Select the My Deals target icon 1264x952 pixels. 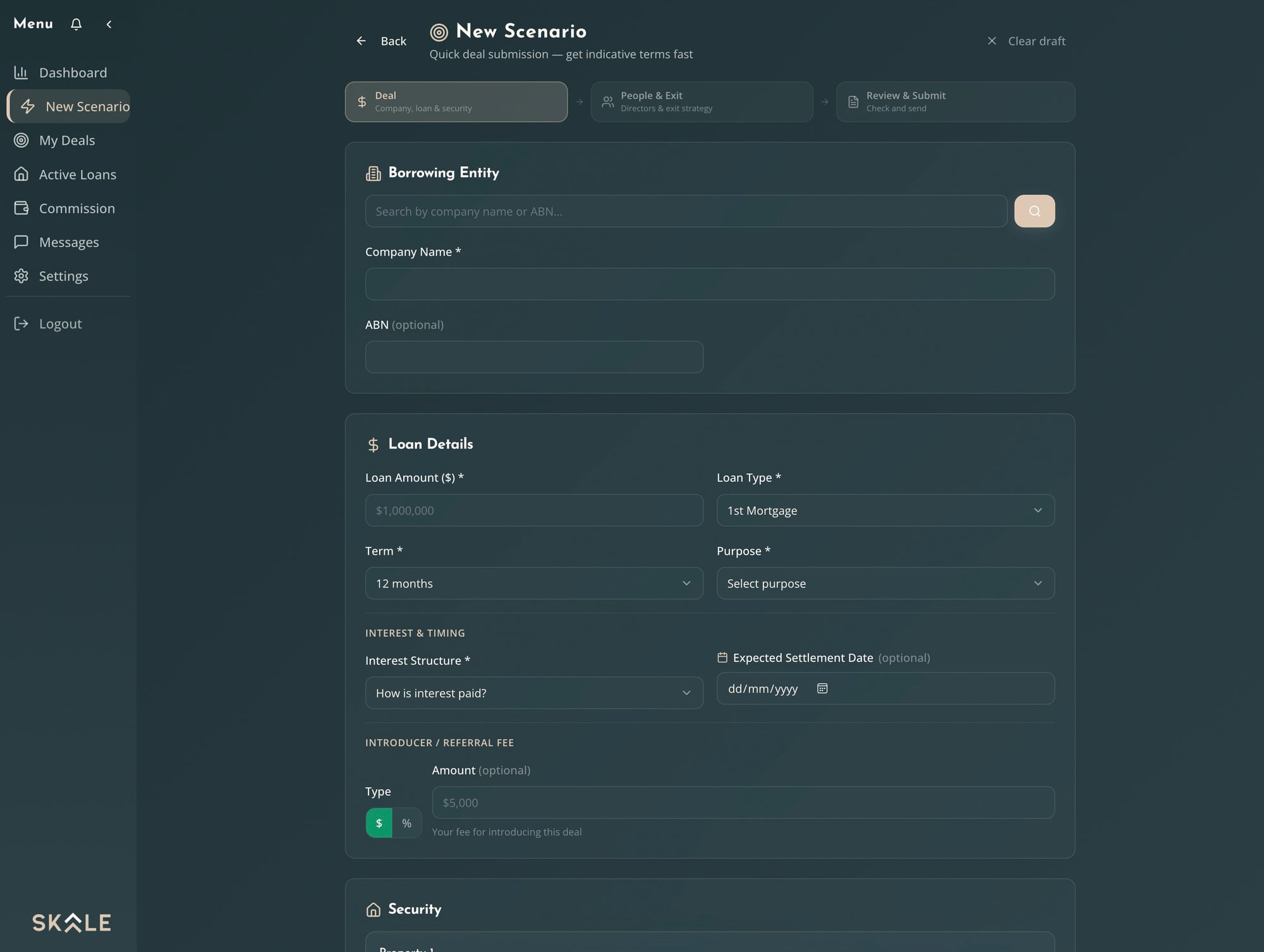[x=21, y=140]
